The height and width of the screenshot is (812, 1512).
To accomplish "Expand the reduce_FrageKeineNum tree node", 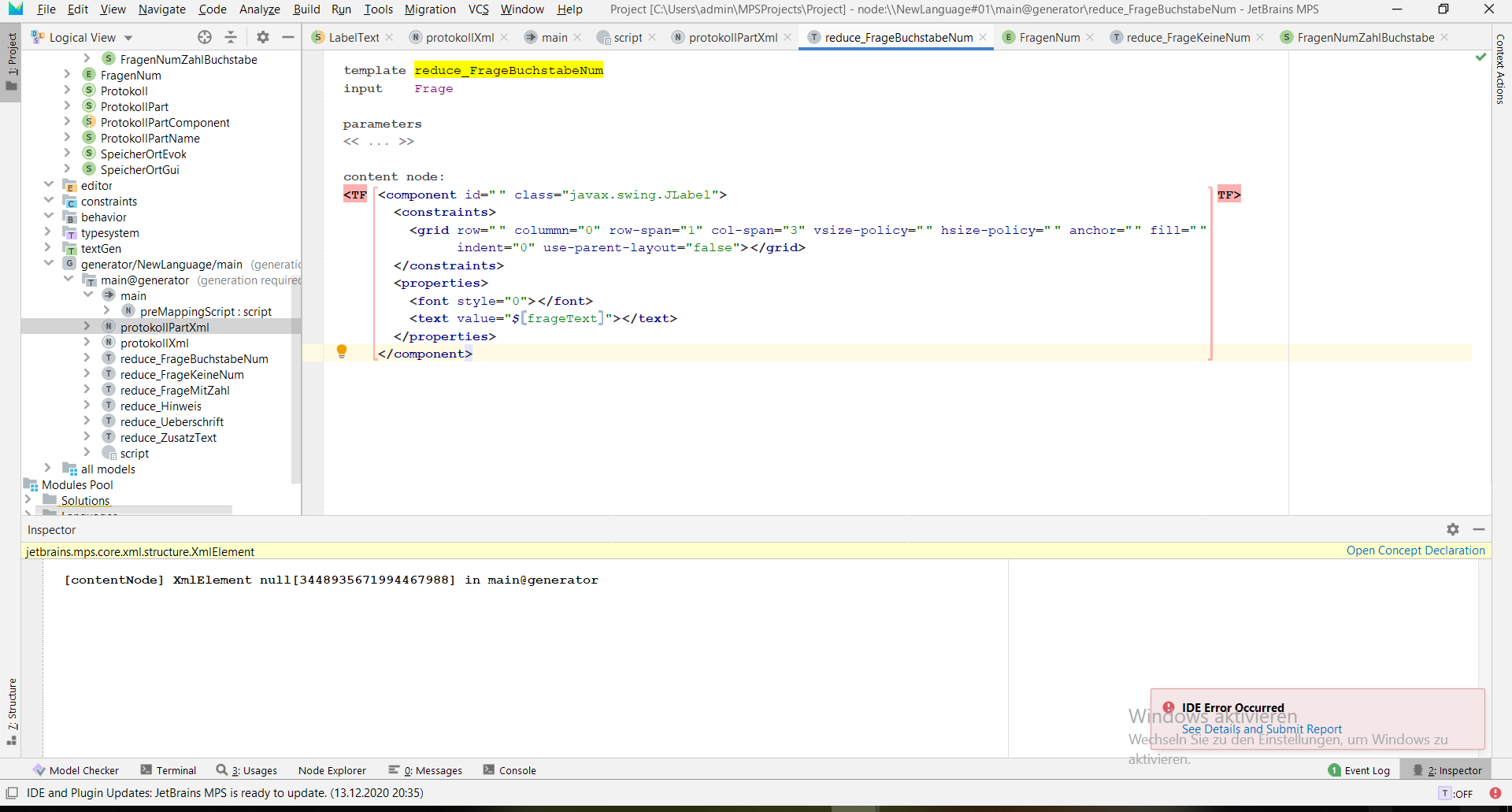I will [x=87, y=374].
